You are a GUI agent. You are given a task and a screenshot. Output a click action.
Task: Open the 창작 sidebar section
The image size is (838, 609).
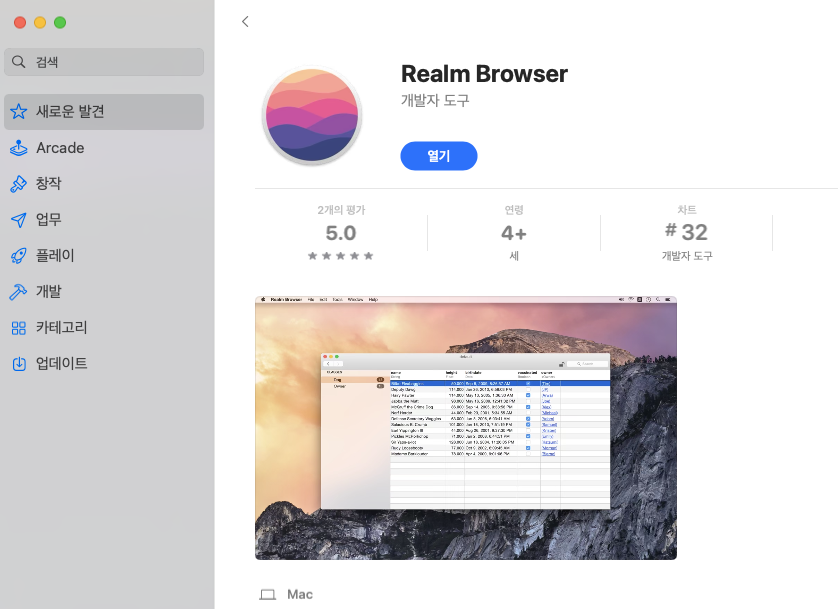pyautogui.click(x=104, y=184)
